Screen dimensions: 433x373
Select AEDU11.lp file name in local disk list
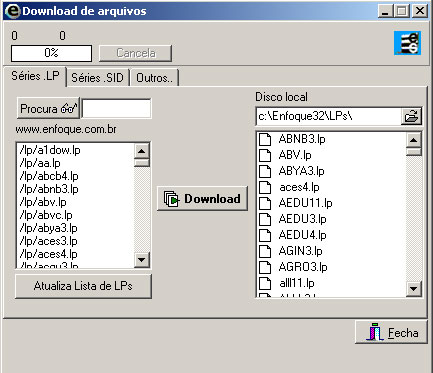pos(306,203)
